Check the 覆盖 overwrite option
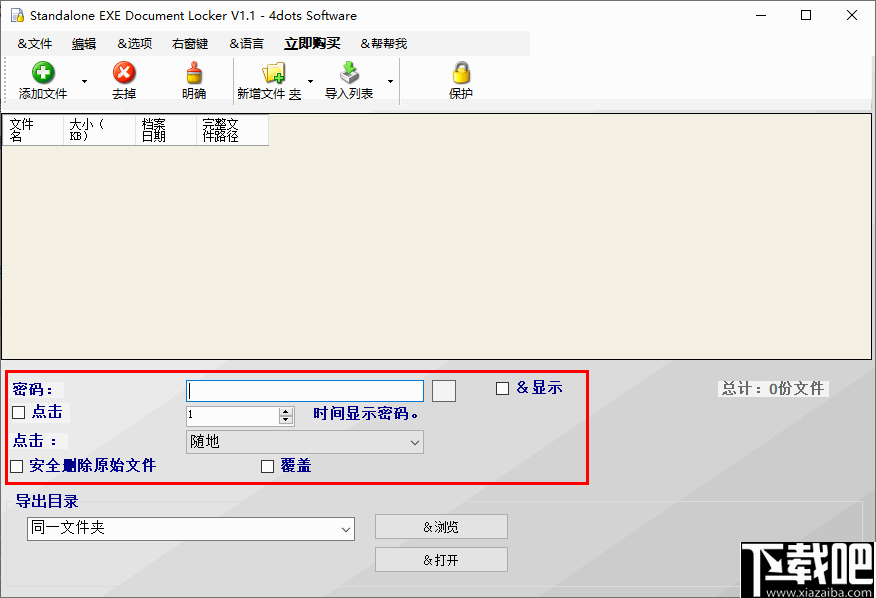Image resolution: width=876 pixels, height=598 pixels. (267, 466)
